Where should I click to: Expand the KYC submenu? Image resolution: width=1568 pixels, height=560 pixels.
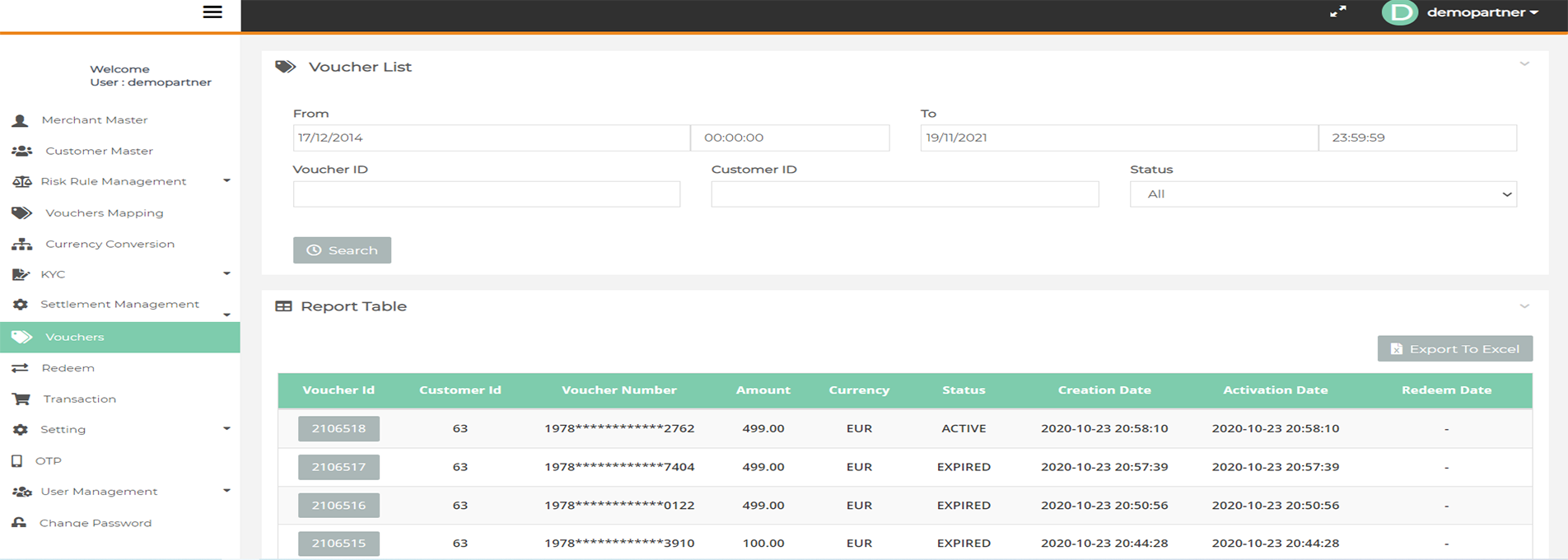(x=226, y=273)
